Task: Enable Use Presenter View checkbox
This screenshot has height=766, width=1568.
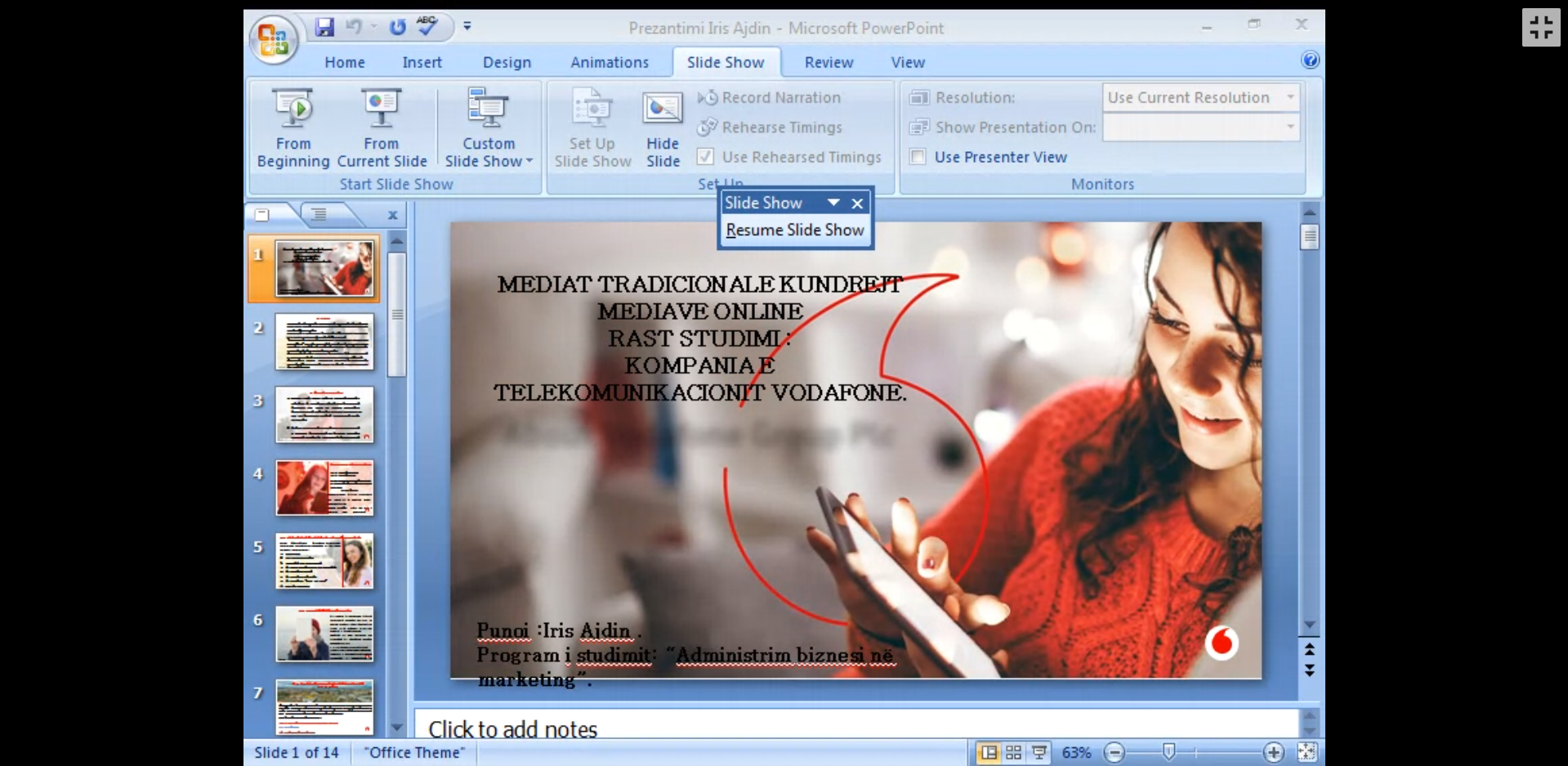Action: click(918, 157)
